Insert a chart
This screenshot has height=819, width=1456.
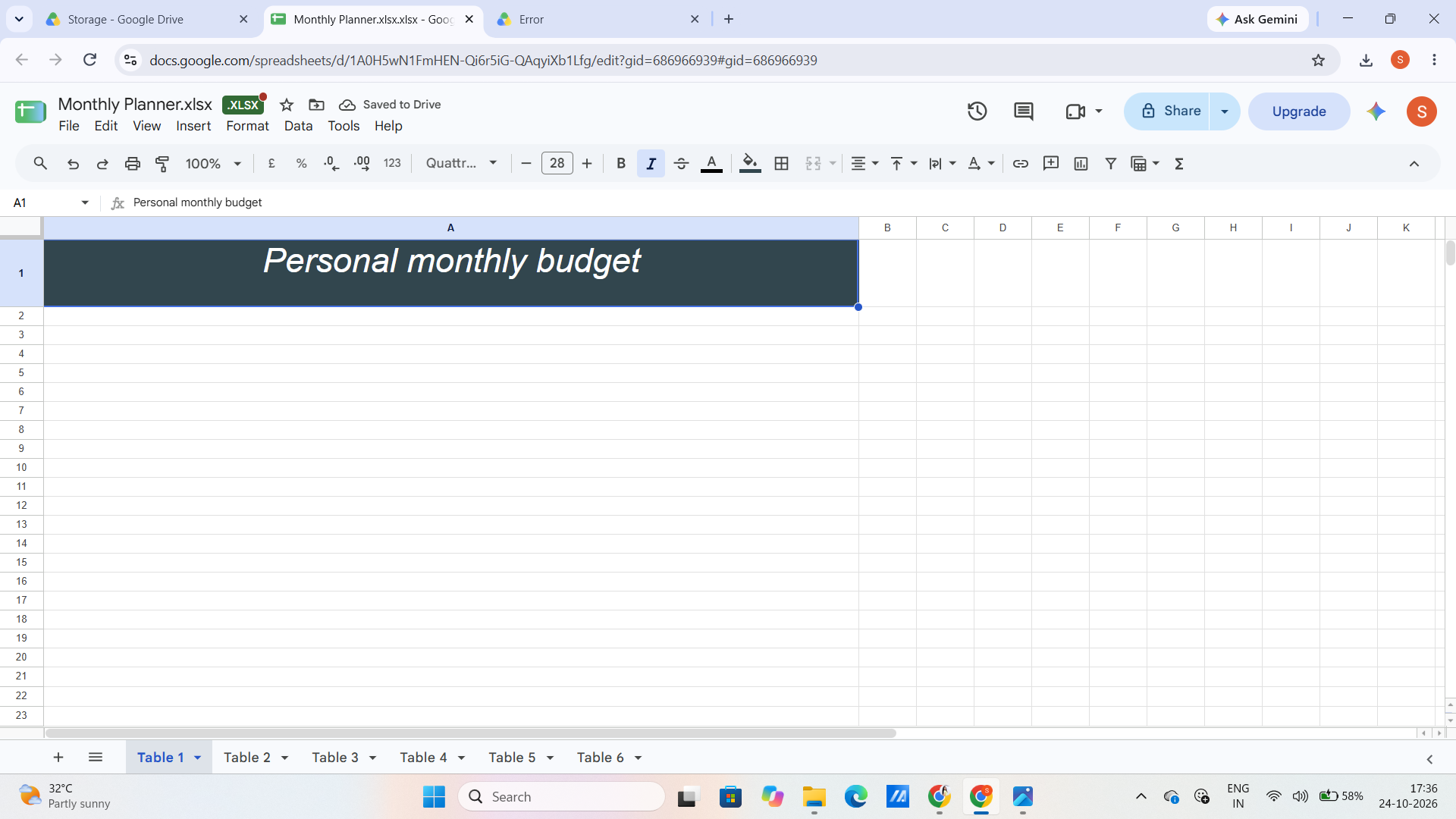[1081, 163]
